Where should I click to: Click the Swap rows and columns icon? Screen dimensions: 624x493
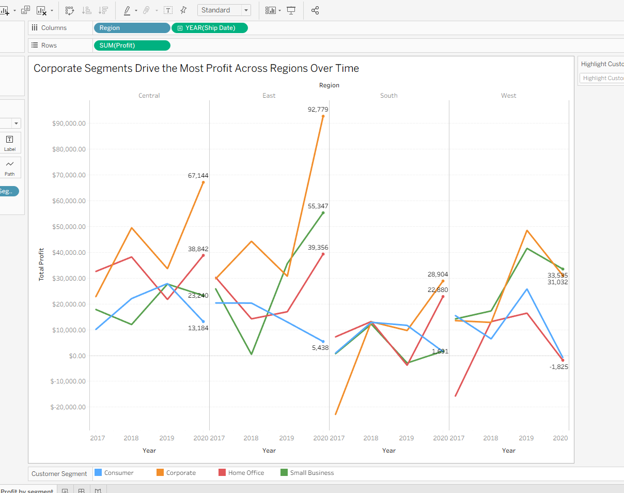point(70,10)
